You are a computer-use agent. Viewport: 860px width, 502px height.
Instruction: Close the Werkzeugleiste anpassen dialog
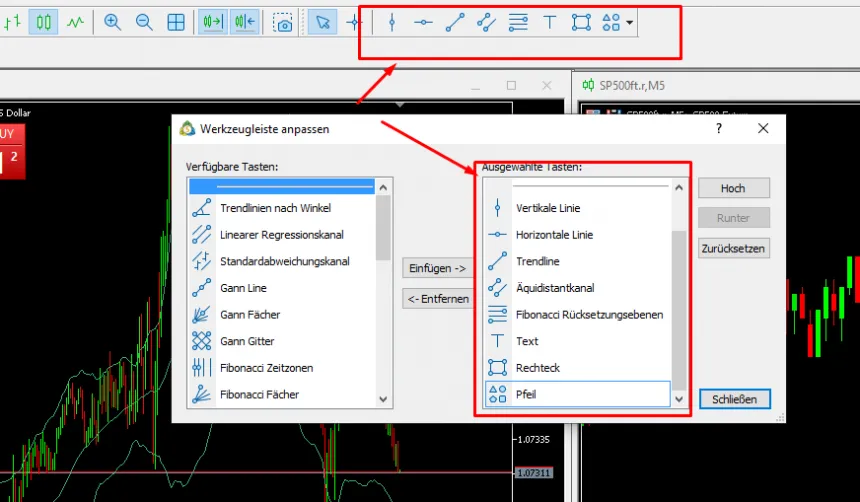click(x=763, y=128)
